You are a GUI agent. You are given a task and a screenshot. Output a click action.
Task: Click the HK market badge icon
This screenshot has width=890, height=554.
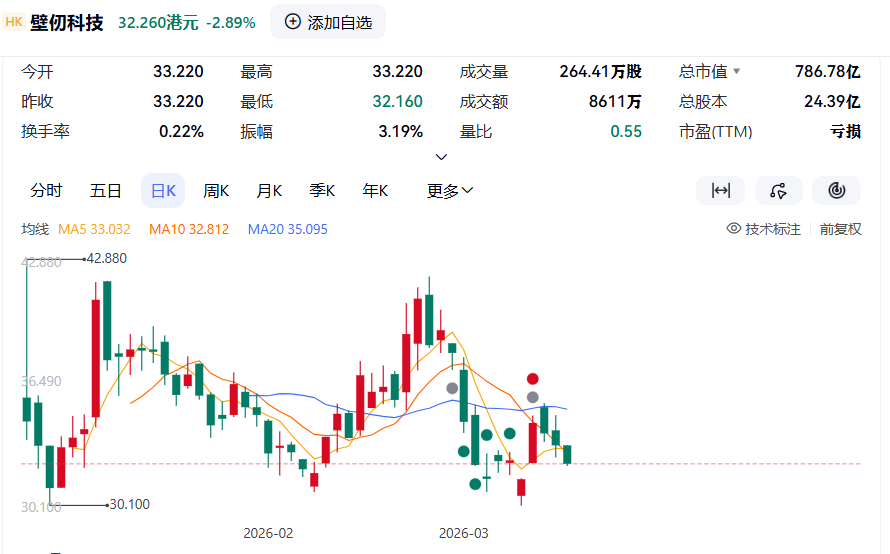pos(14,22)
